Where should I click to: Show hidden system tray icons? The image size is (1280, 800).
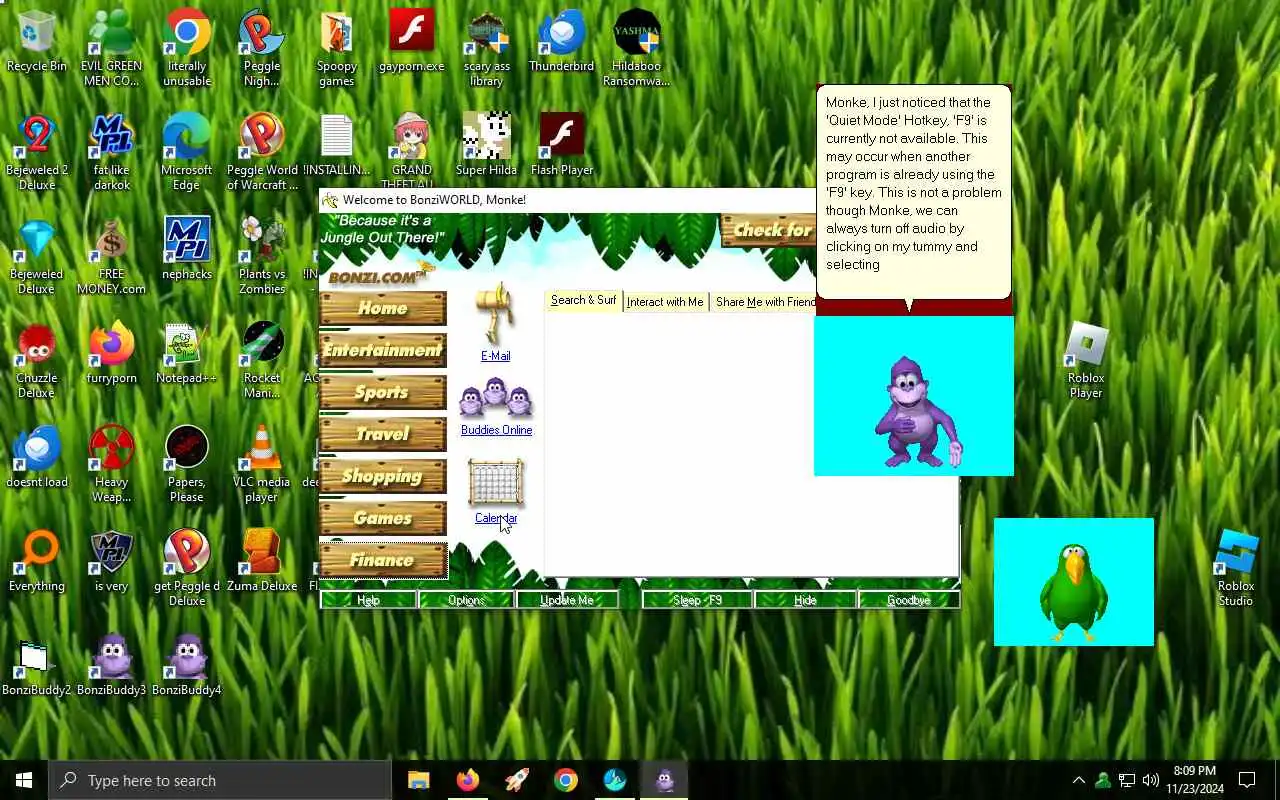click(1078, 780)
